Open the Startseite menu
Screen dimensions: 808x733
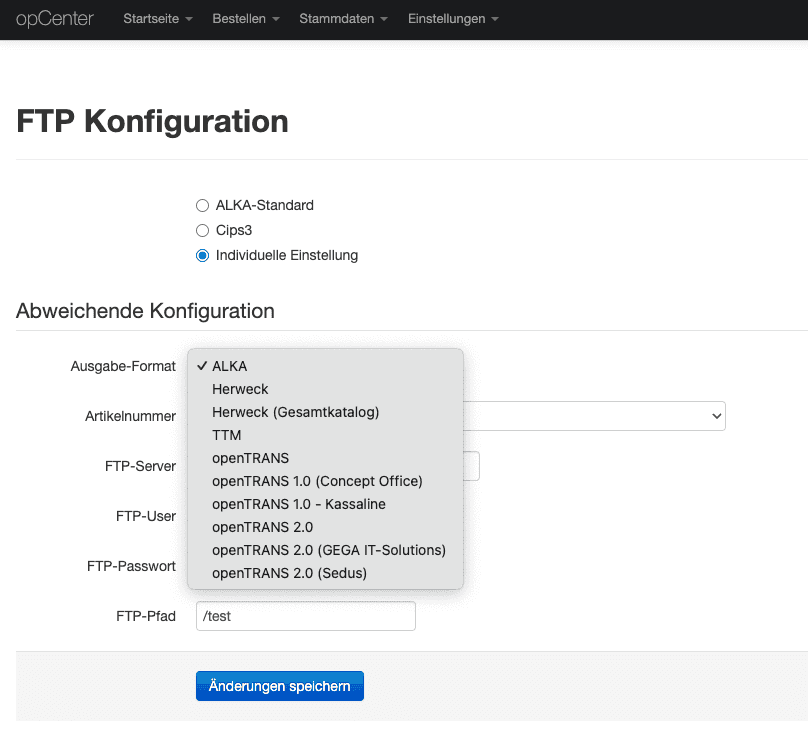click(x=158, y=19)
